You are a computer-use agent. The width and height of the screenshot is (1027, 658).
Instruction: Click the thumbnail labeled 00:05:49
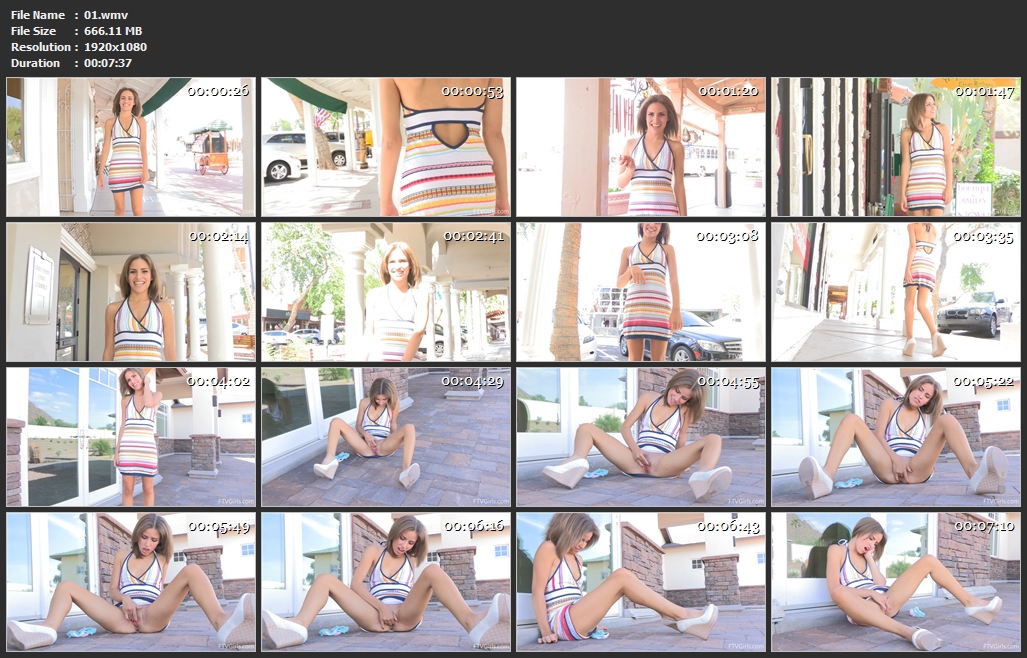click(x=131, y=582)
